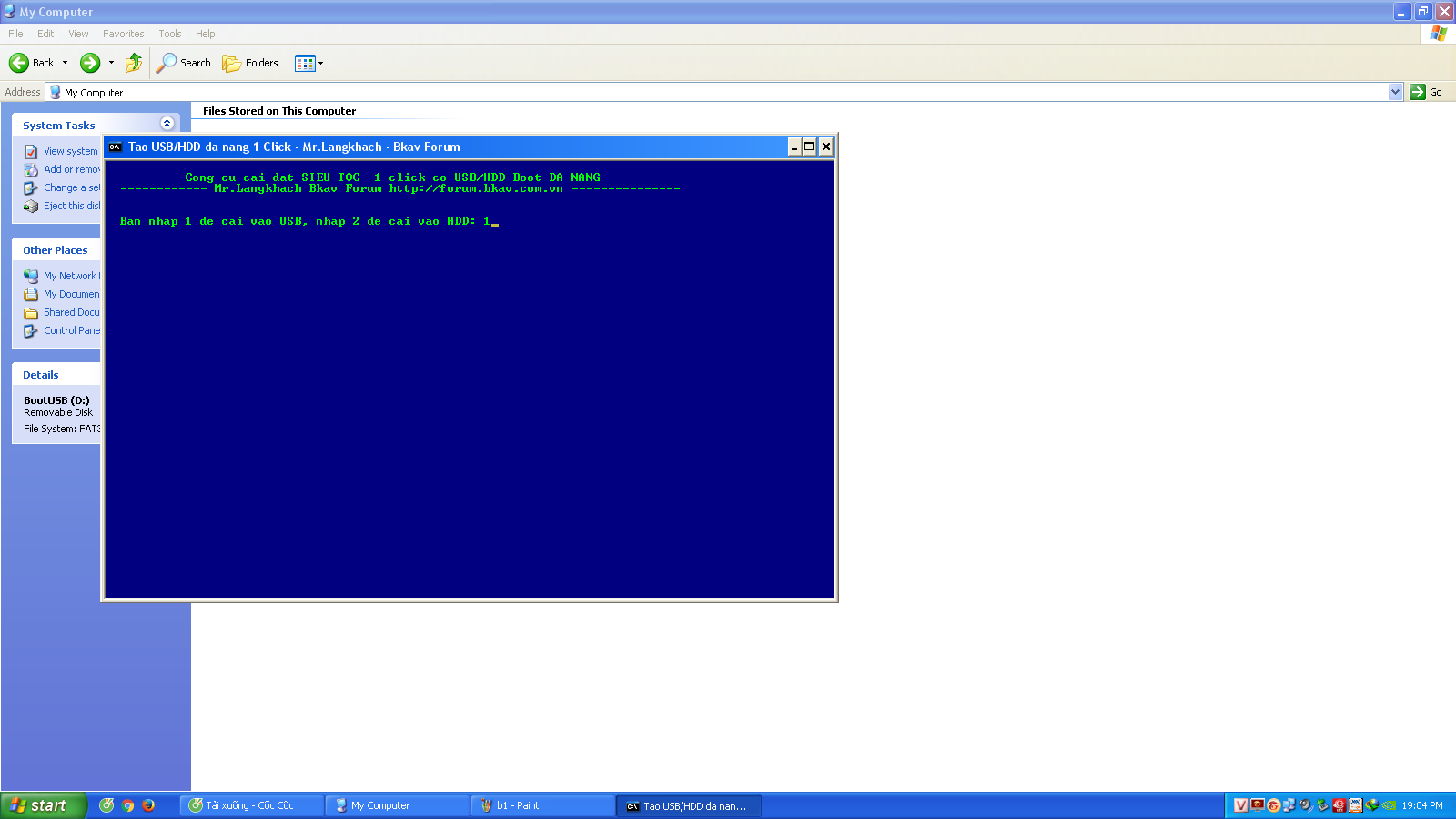Click Add or remove programs link
Image resolution: width=1456 pixels, height=819 pixels.
tap(72, 169)
